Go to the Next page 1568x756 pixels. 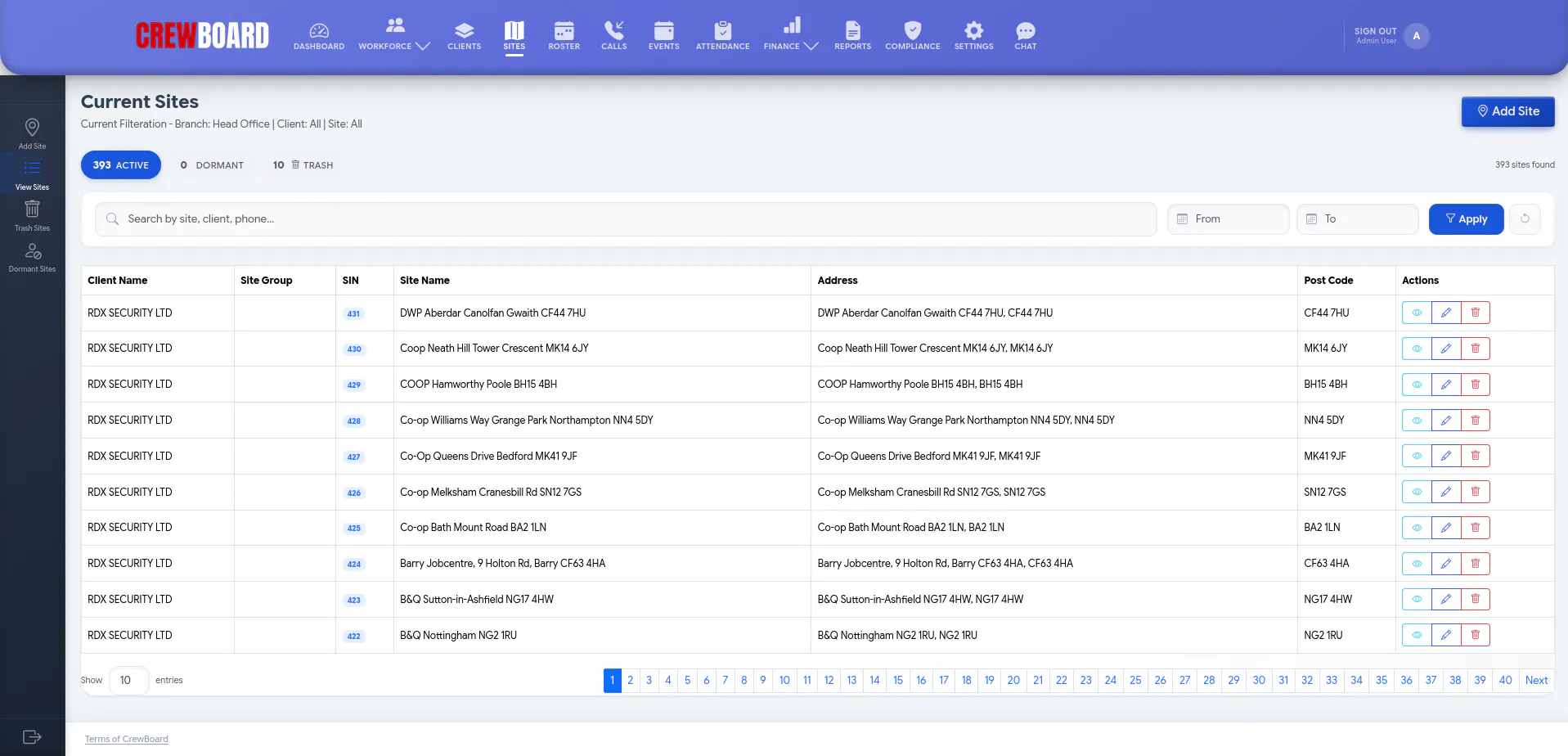pos(1536,681)
